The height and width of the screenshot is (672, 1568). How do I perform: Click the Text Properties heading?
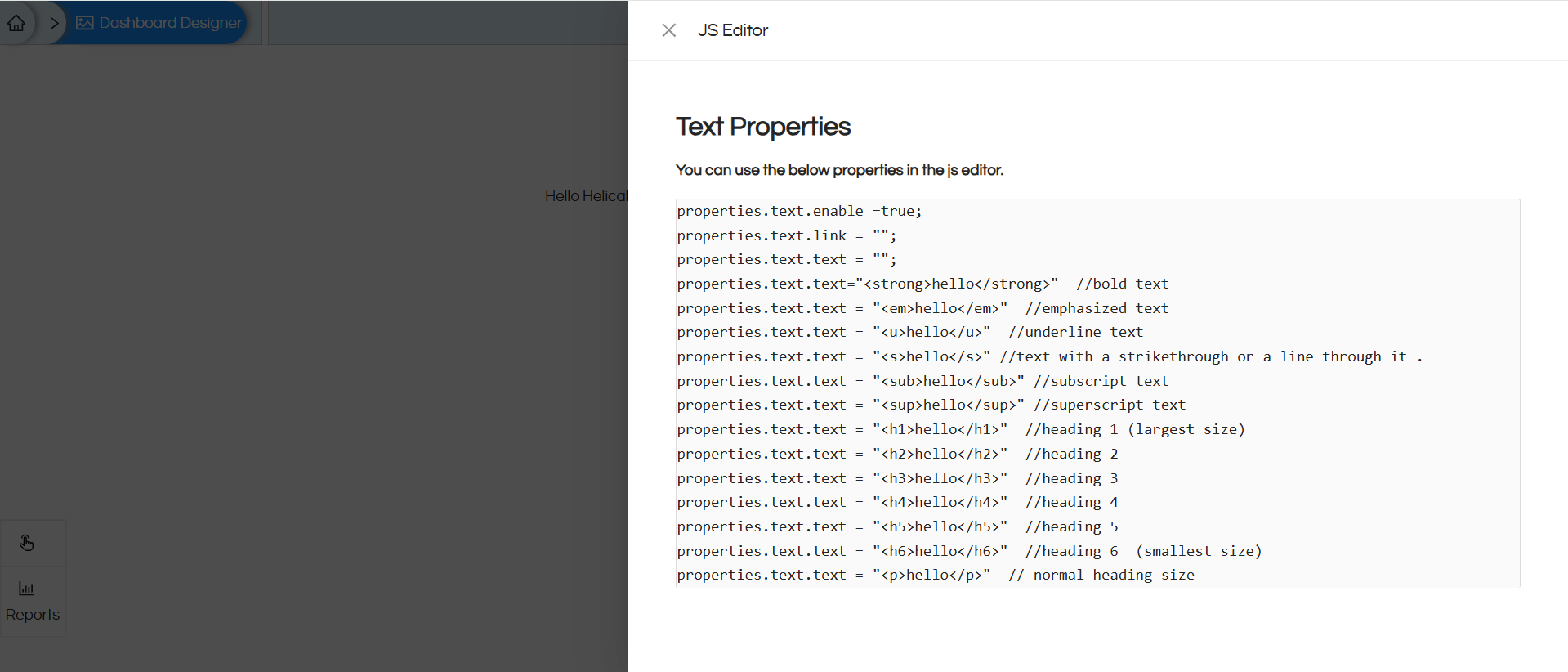click(x=763, y=127)
